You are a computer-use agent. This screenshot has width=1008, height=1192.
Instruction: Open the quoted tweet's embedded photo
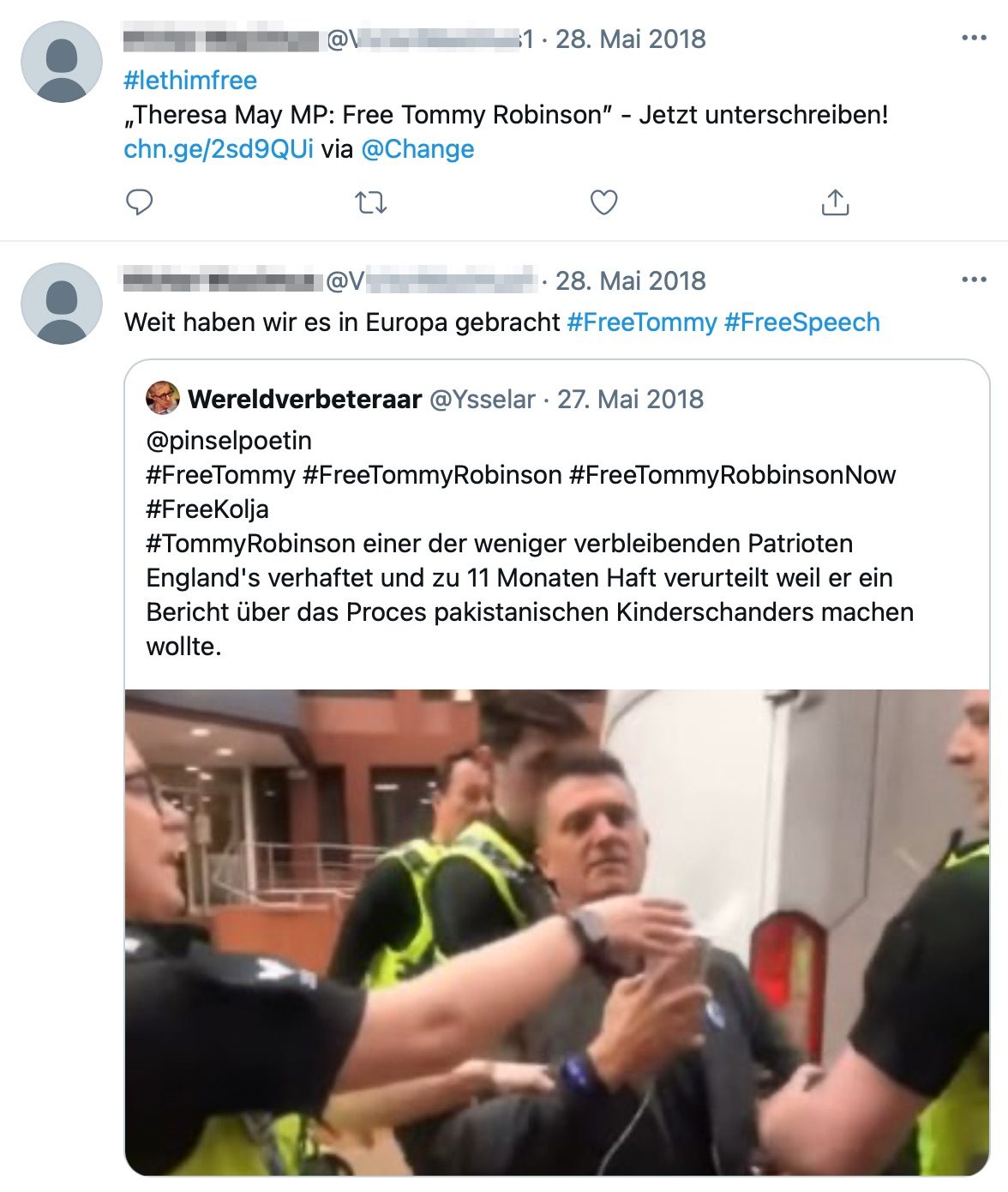[x=557, y=933]
